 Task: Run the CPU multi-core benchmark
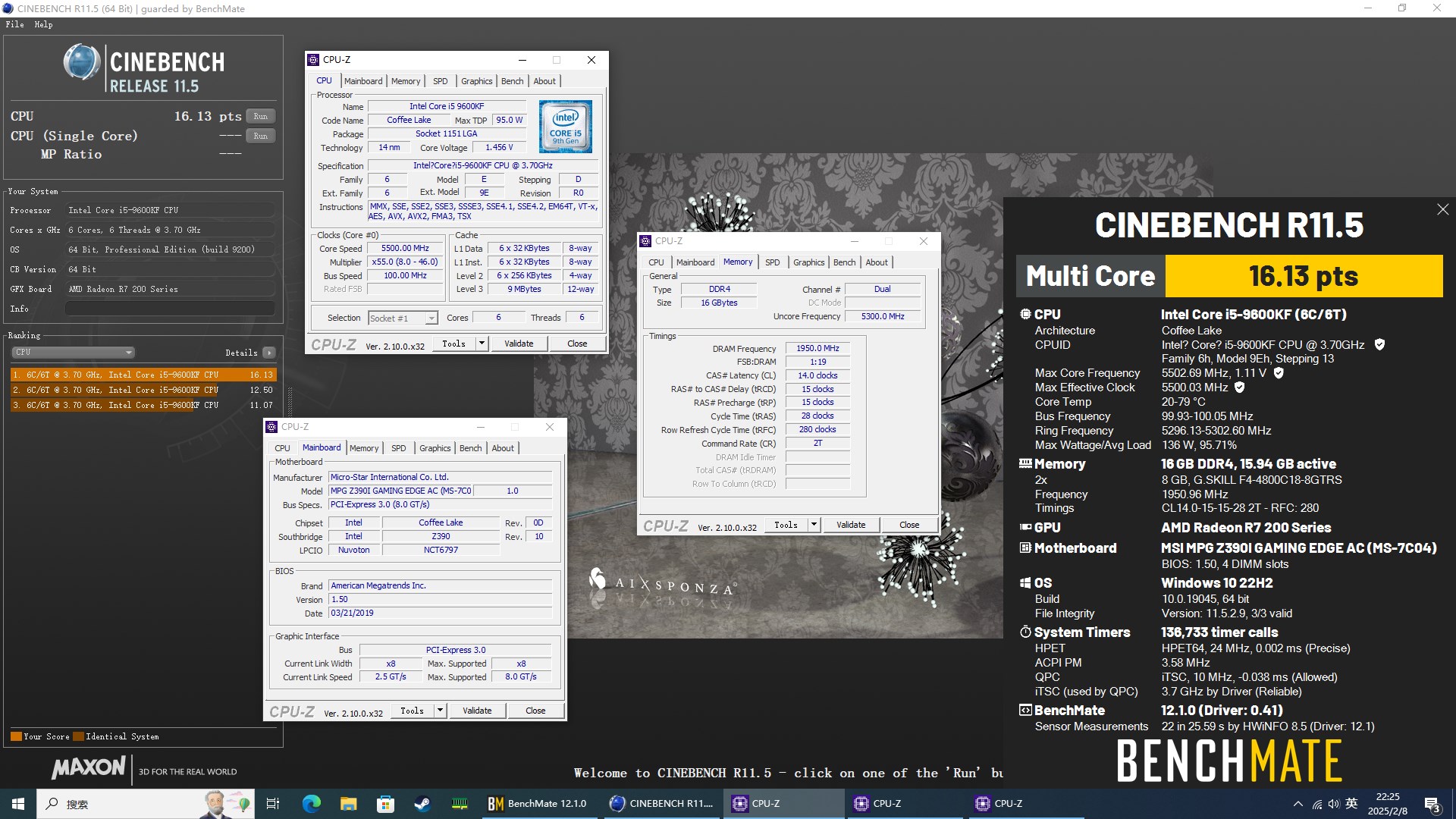click(x=261, y=116)
